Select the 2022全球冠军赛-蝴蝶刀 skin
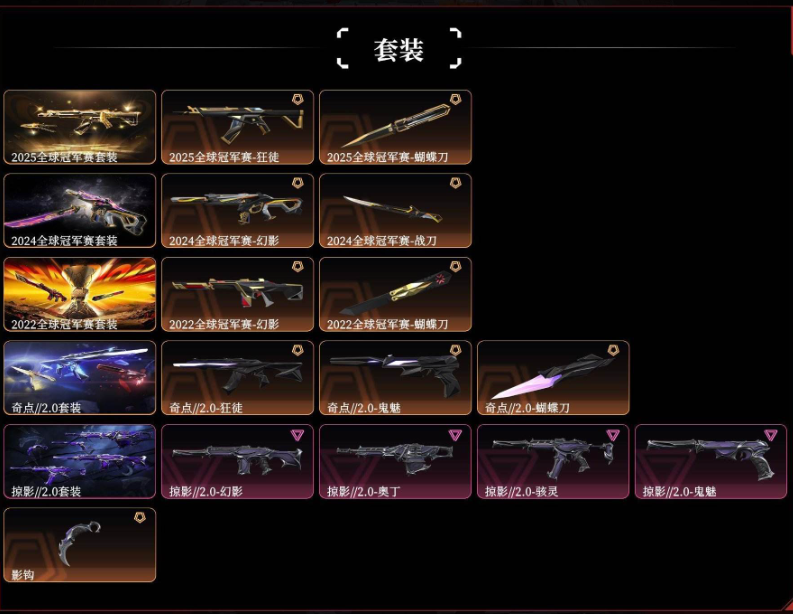The image size is (793, 614). pos(395,294)
